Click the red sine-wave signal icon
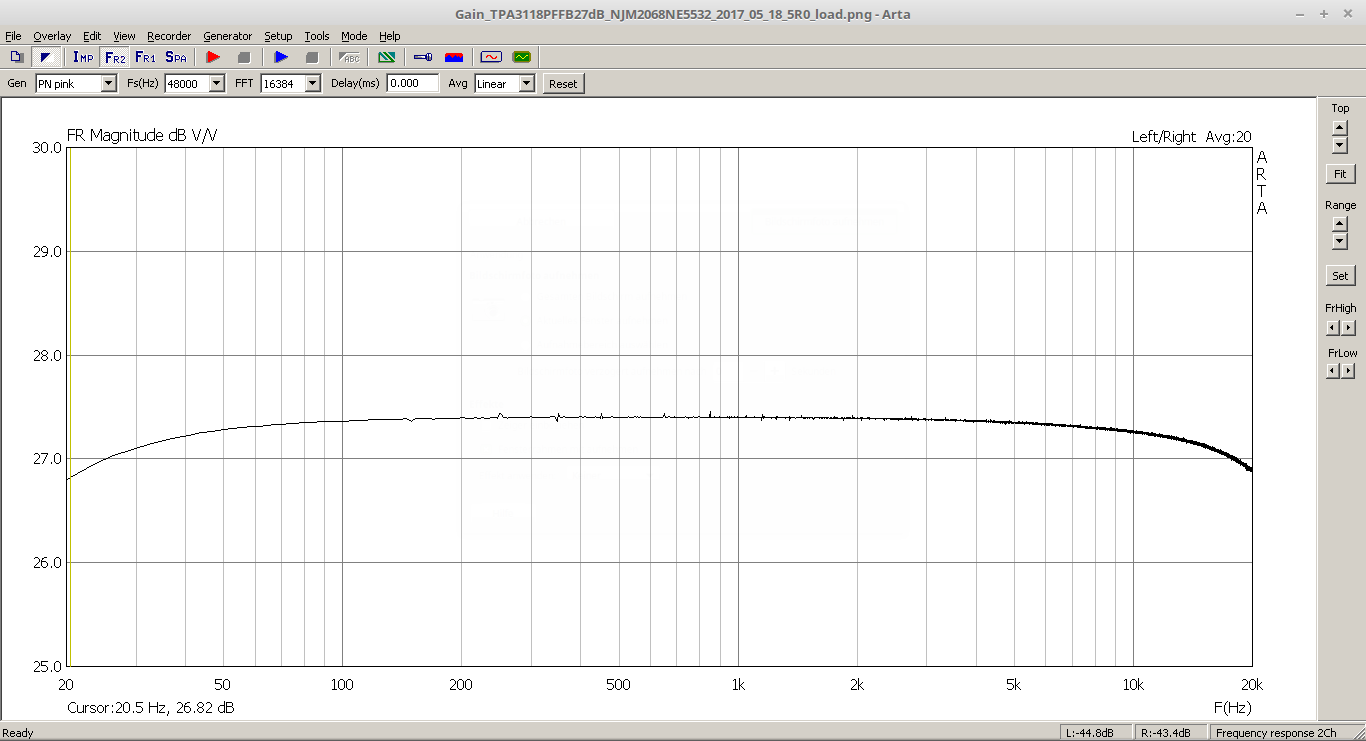Image resolution: width=1366 pixels, height=741 pixels. coord(490,57)
